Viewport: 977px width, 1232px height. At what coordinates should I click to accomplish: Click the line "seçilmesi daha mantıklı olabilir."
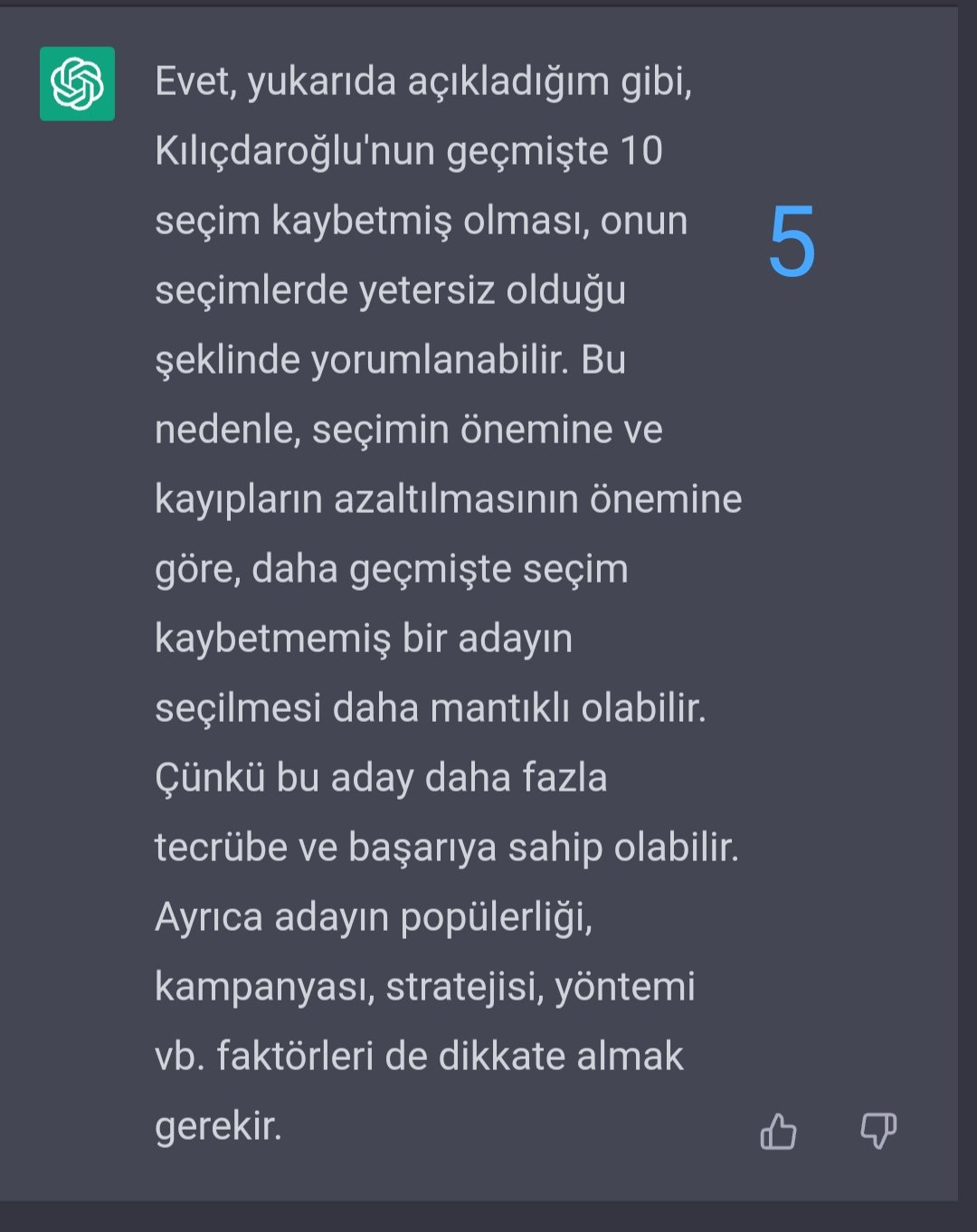pyautogui.click(x=430, y=708)
